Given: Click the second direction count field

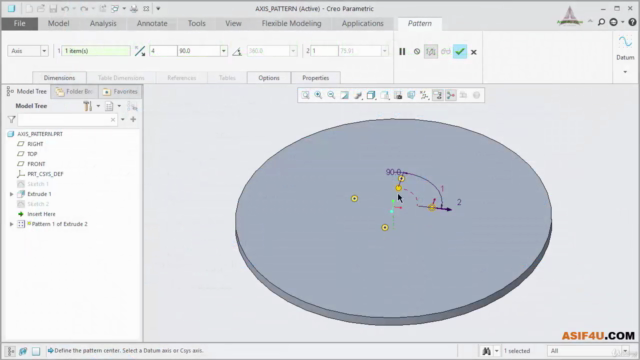Looking at the screenshot, I should tap(324, 51).
